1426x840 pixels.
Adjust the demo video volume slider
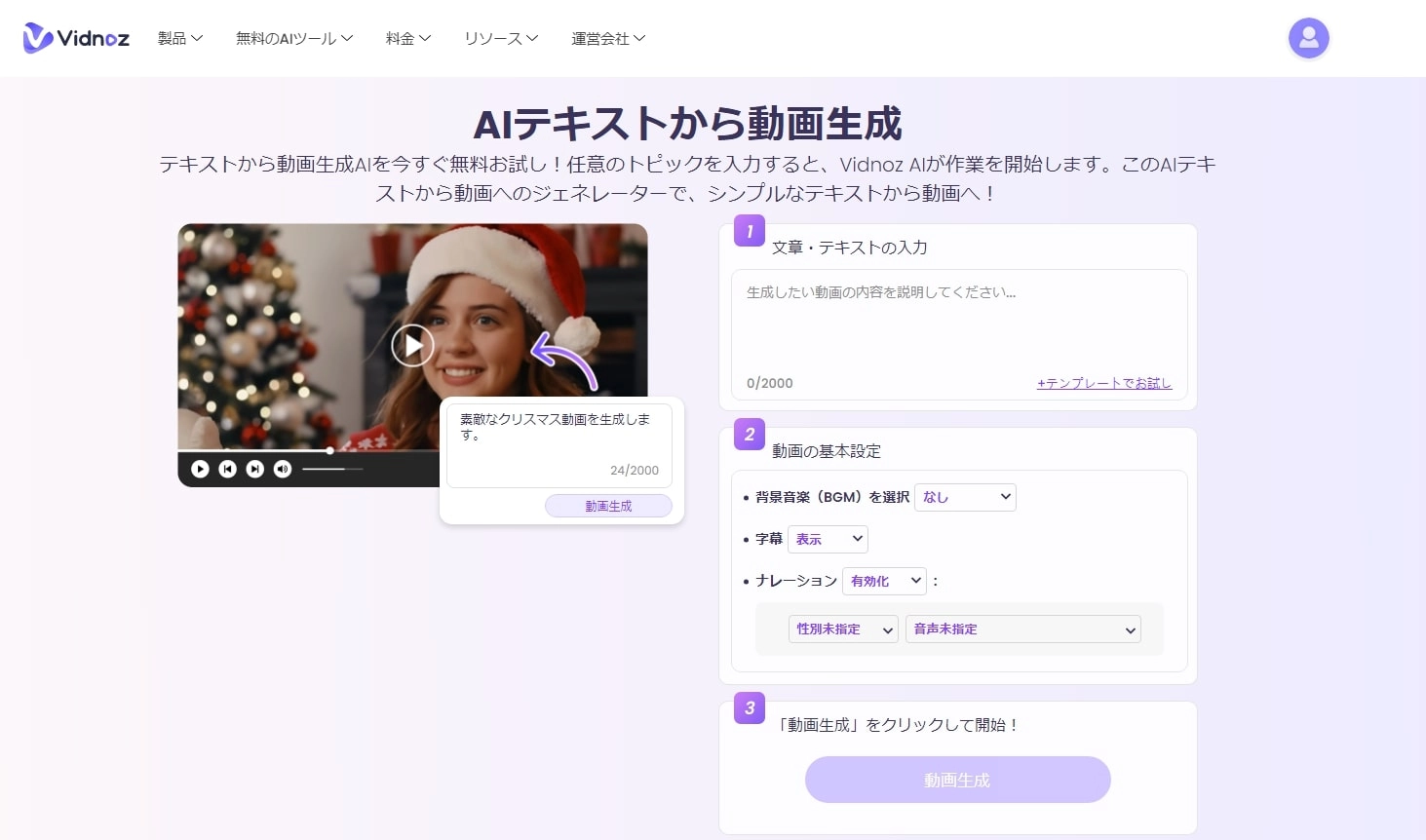pos(332,469)
